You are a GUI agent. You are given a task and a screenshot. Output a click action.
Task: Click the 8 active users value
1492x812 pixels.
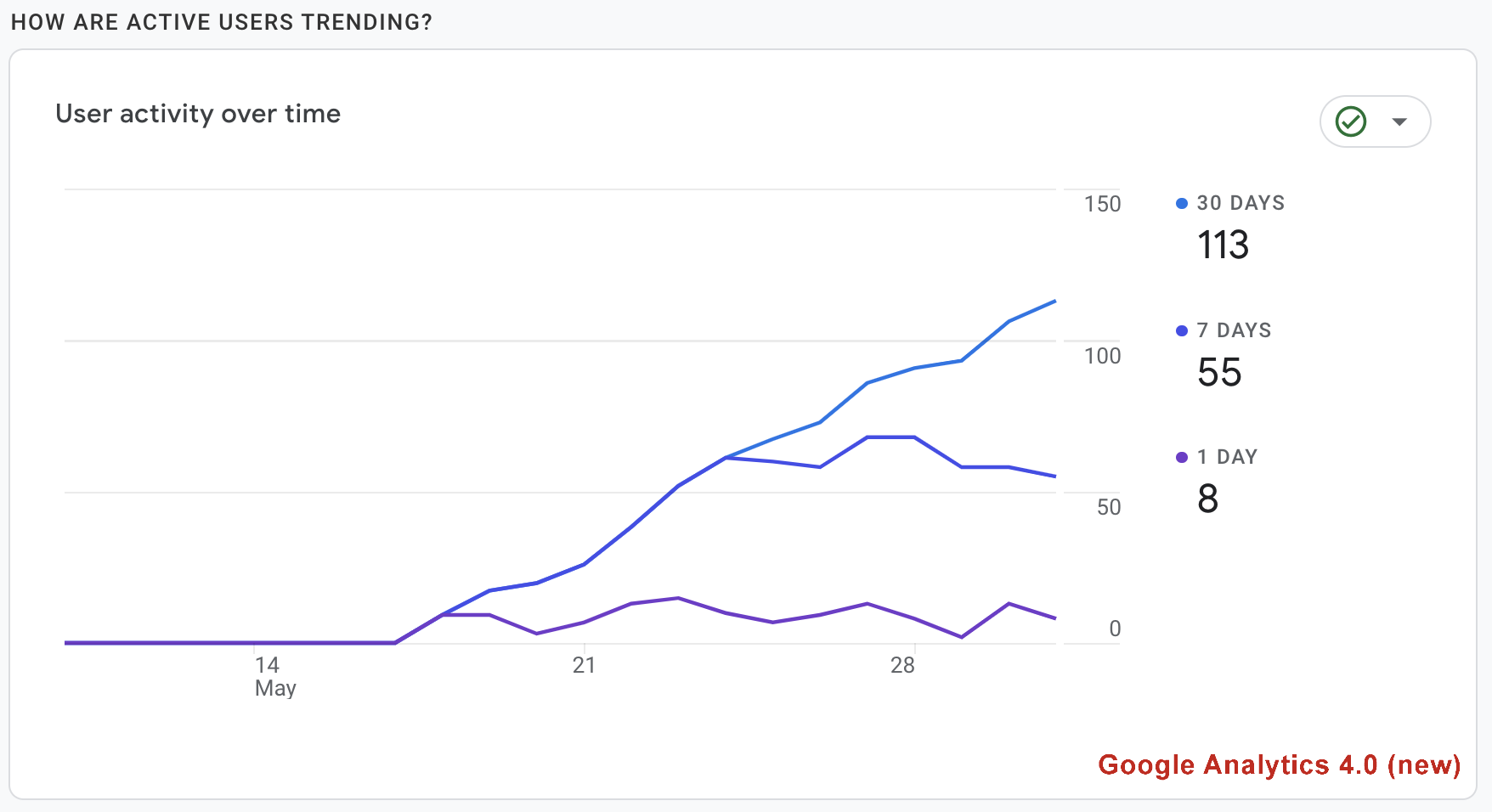[x=1207, y=499]
